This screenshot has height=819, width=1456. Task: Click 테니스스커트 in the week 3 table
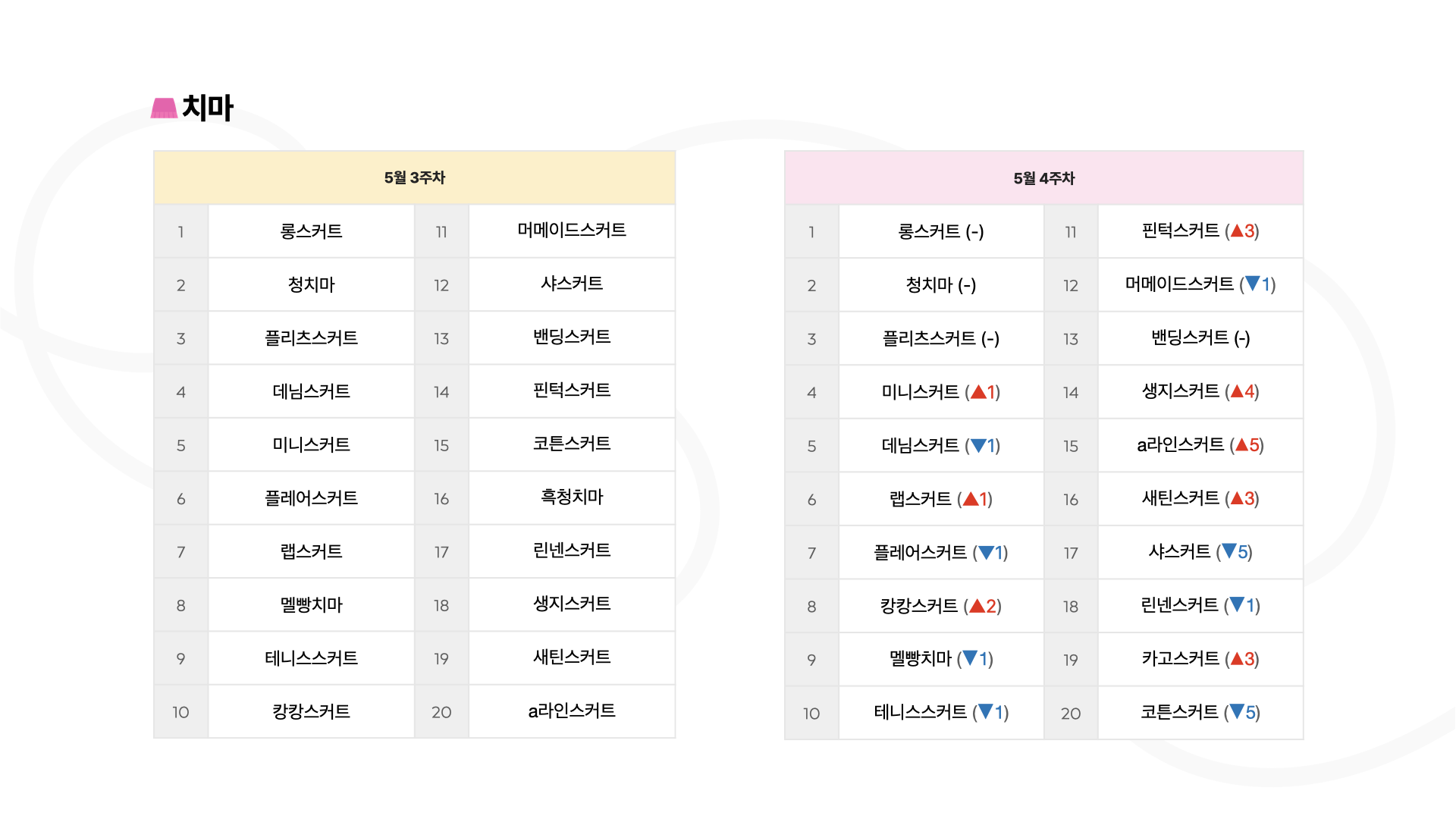[x=312, y=657]
